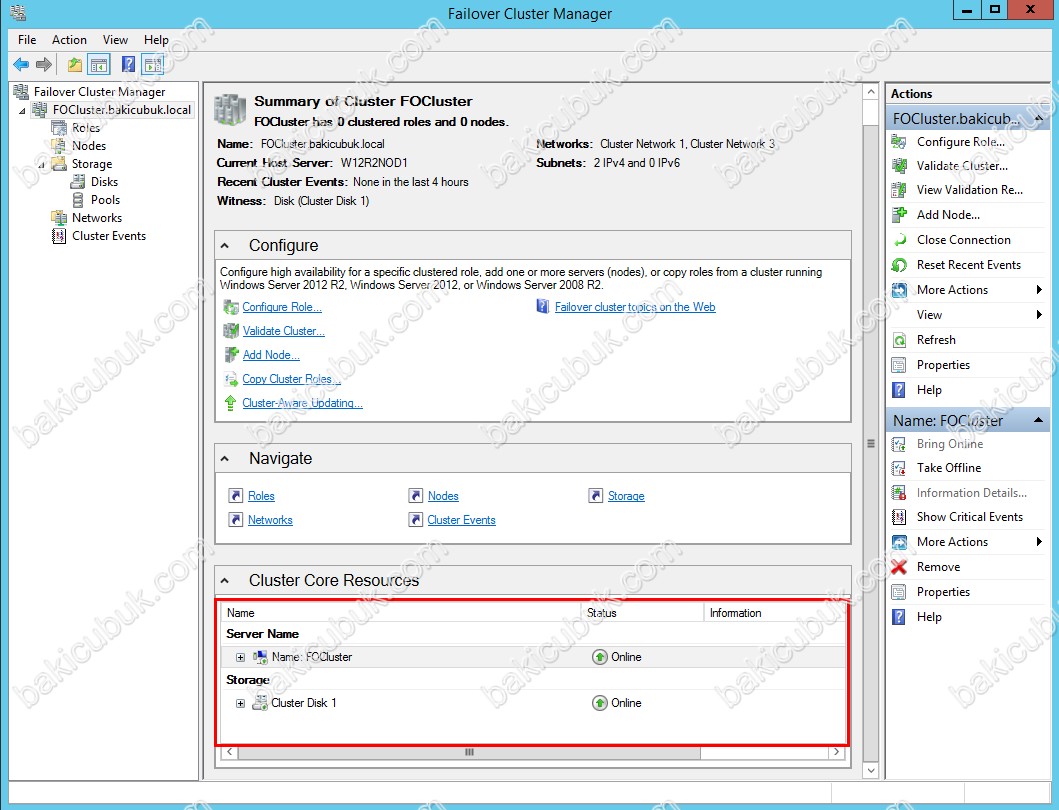This screenshot has height=810, width=1059.
Task: Click the Information Details icon
Action: (899, 492)
